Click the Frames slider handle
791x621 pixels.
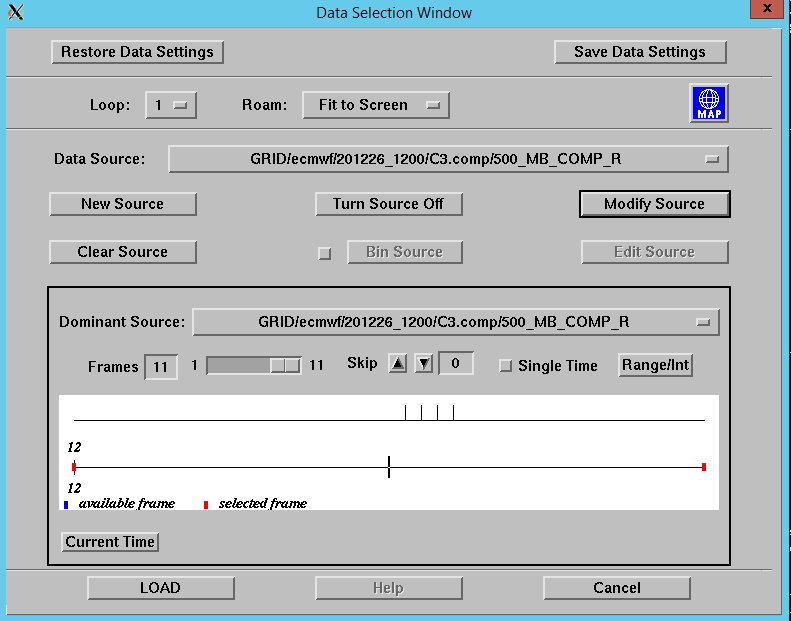coord(285,366)
